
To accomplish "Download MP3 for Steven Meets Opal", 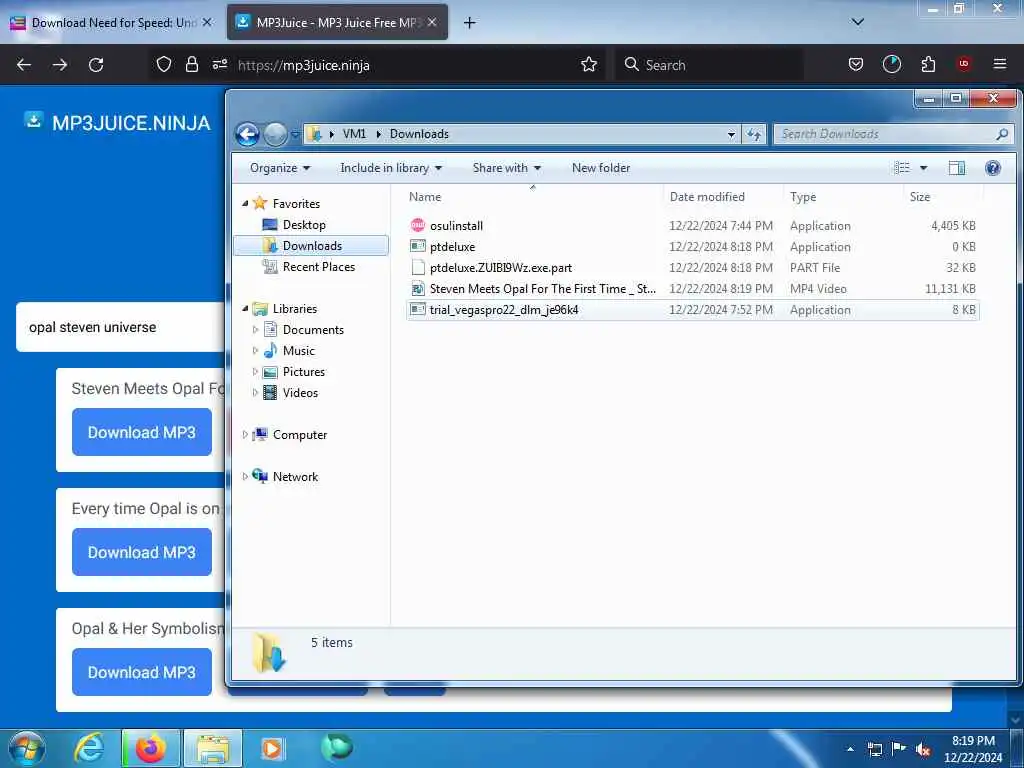I will pos(142,432).
